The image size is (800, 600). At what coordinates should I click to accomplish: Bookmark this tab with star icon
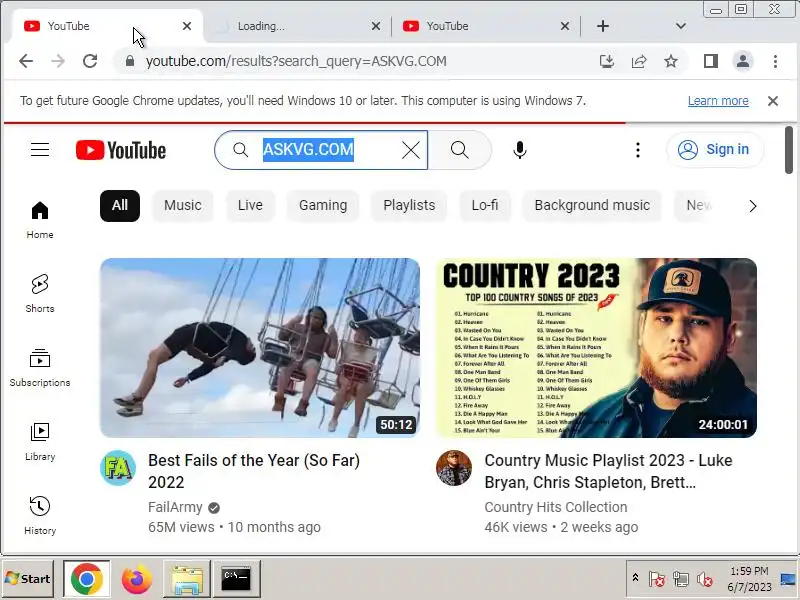point(671,61)
